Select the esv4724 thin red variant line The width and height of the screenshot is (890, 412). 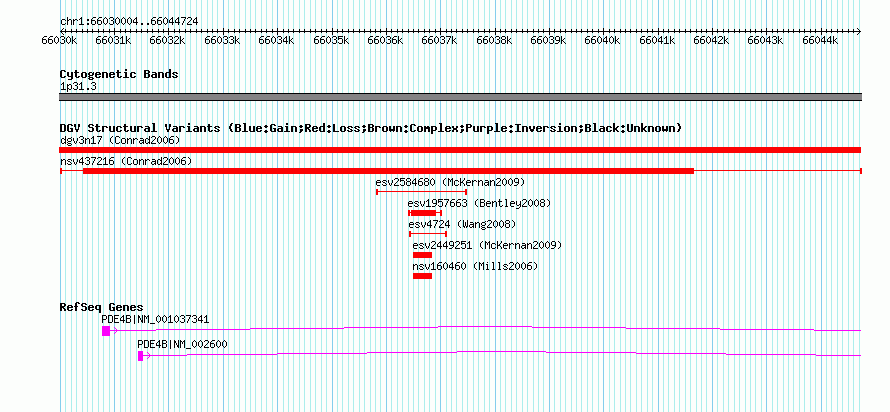coord(428,234)
